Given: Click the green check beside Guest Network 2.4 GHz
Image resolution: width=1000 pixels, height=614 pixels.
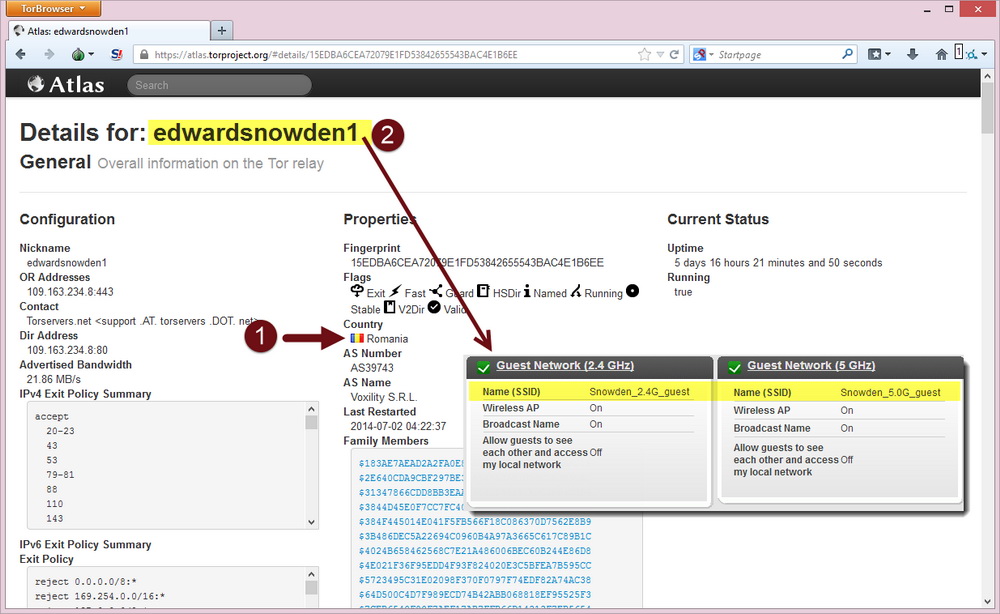Looking at the screenshot, I should 483,367.
